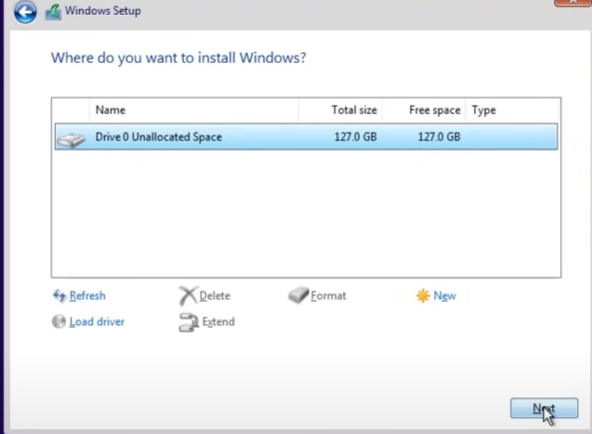This screenshot has width=592, height=434.
Task: Click the Refresh arrows icon
Action: click(59, 295)
